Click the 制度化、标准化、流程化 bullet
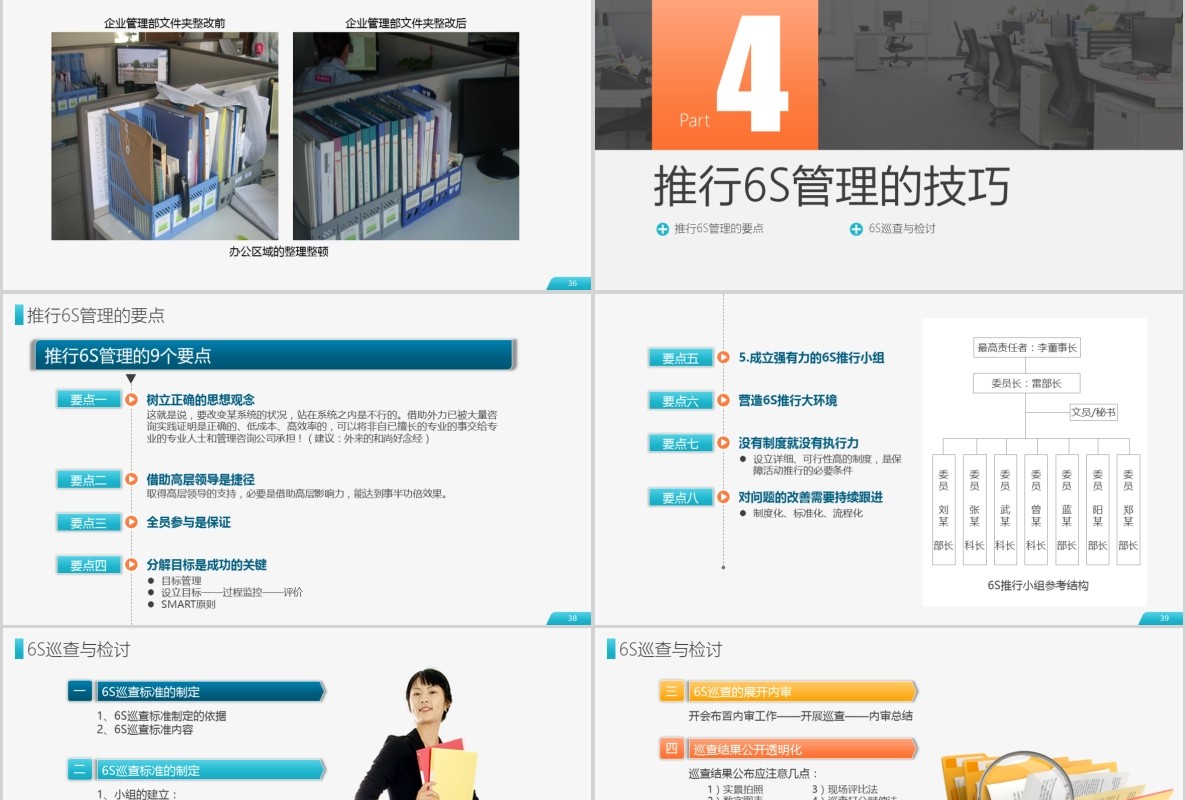Viewport: 1186px width, 800px height. (x=807, y=513)
